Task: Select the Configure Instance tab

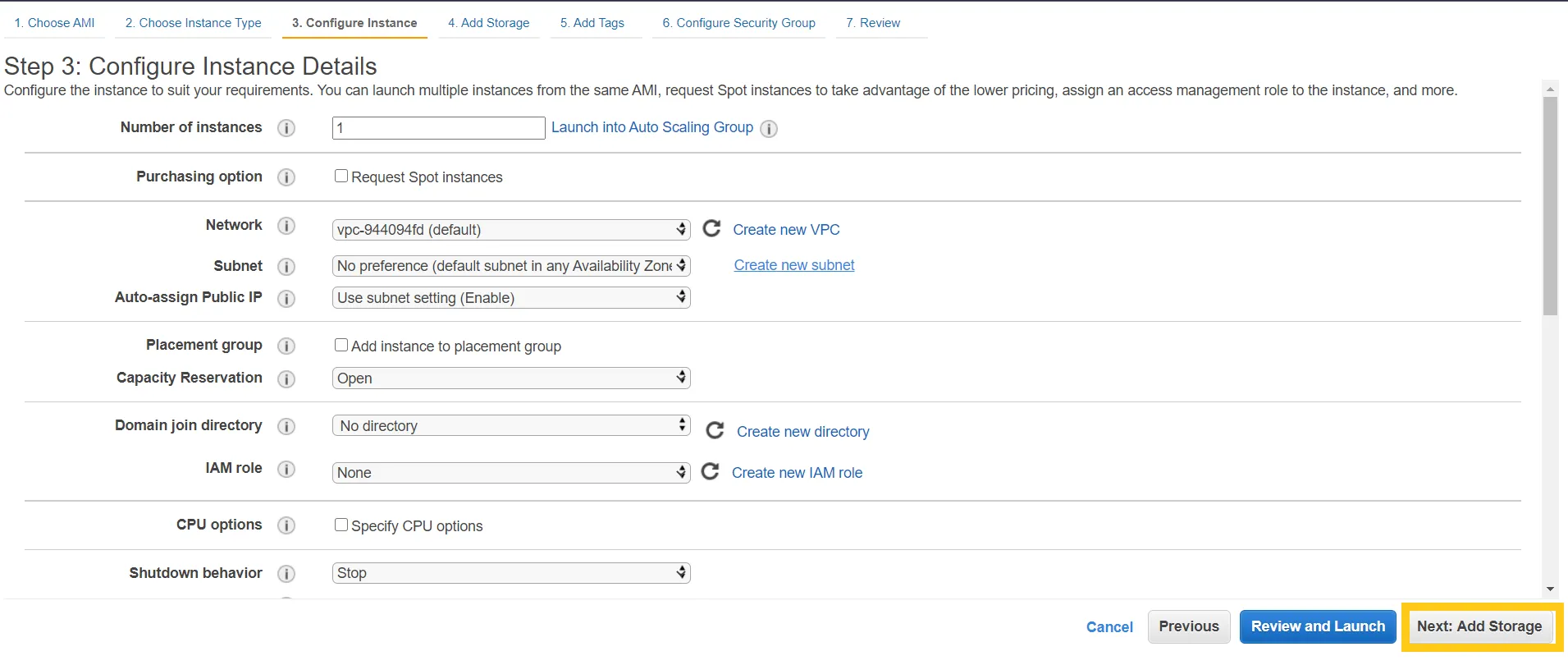Action: [x=354, y=23]
